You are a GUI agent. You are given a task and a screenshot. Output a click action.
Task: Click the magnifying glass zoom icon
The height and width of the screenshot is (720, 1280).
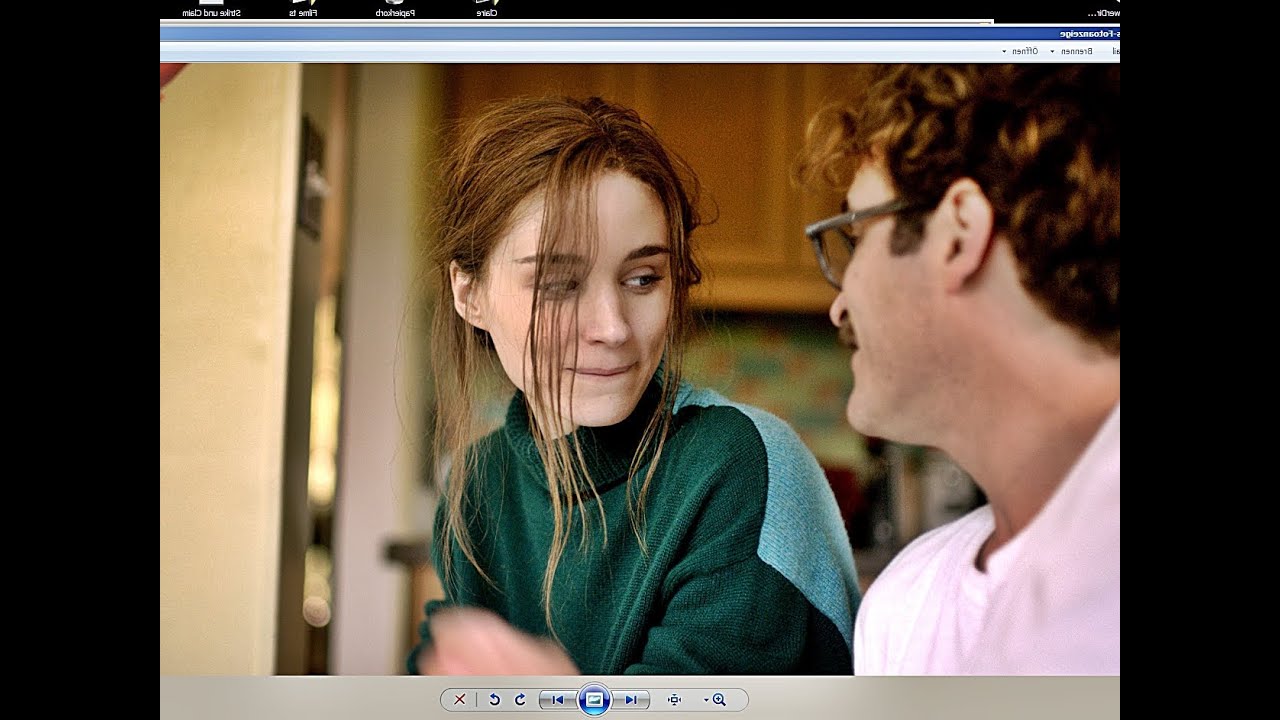tap(720, 700)
